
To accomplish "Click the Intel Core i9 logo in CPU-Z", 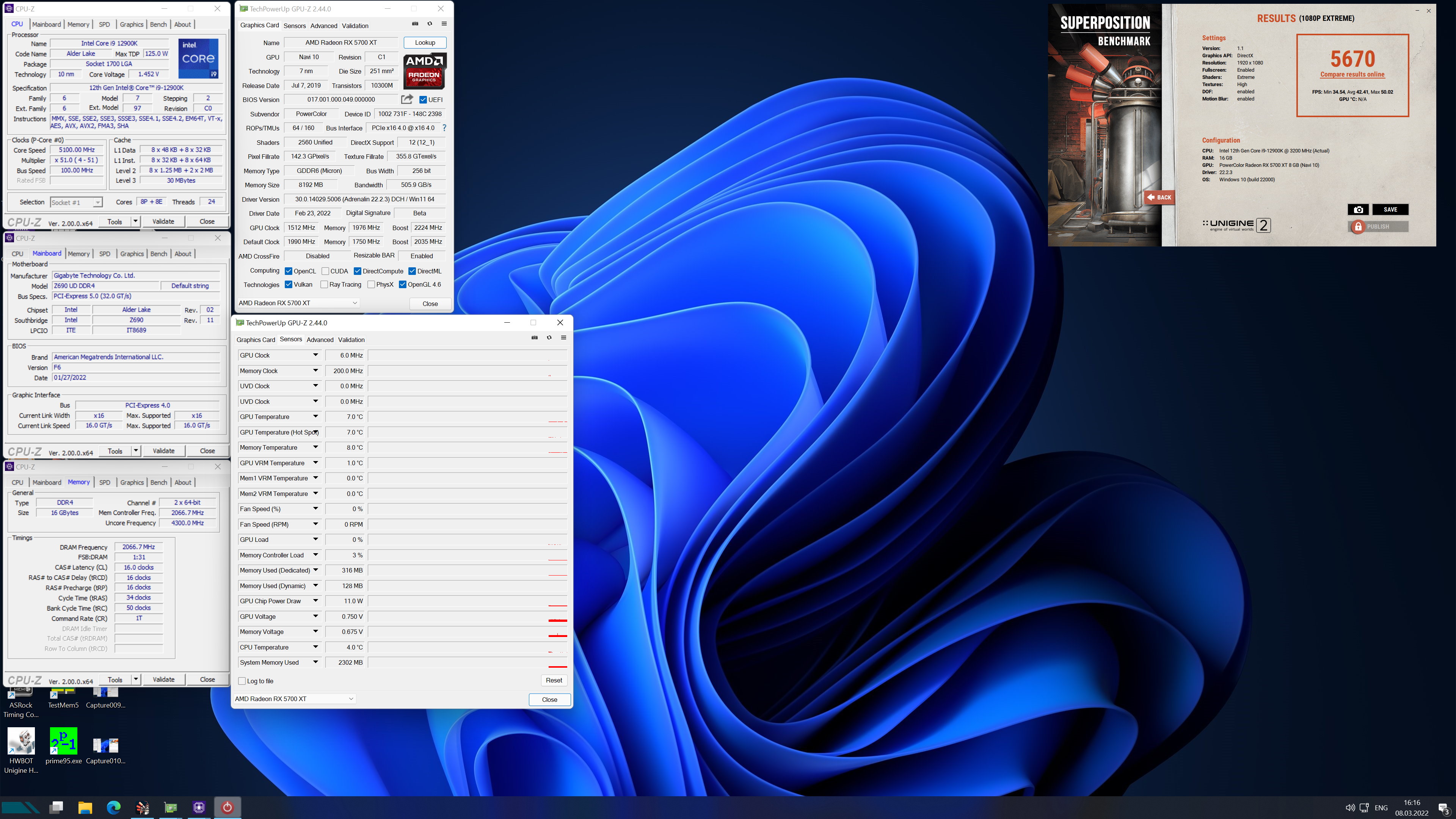I will click(x=198, y=58).
